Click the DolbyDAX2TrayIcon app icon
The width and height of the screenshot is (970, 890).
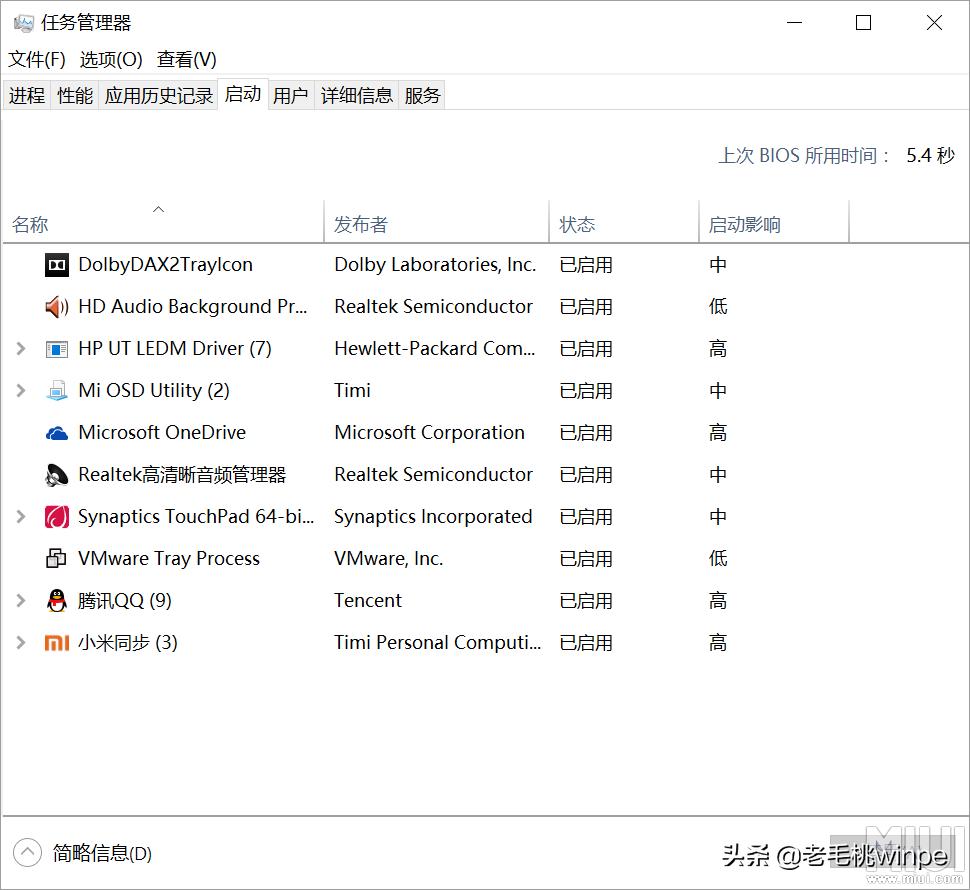coord(57,265)
